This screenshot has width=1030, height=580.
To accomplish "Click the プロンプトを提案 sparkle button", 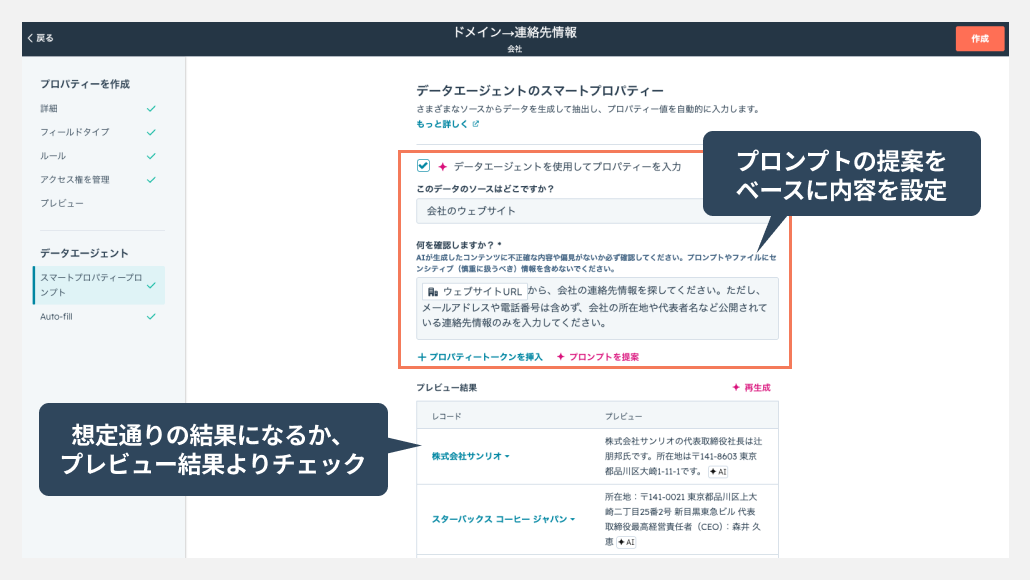I will (597, 357).
